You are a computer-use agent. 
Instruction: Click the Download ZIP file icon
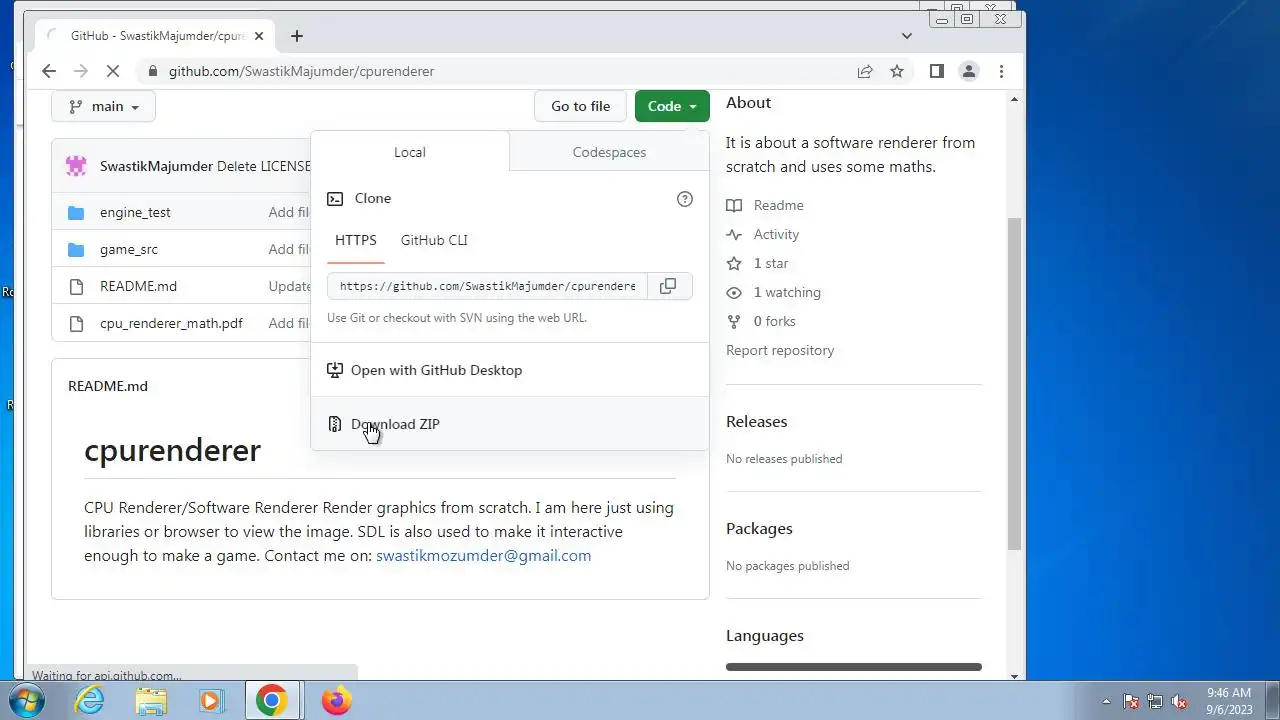coord(335,424)
